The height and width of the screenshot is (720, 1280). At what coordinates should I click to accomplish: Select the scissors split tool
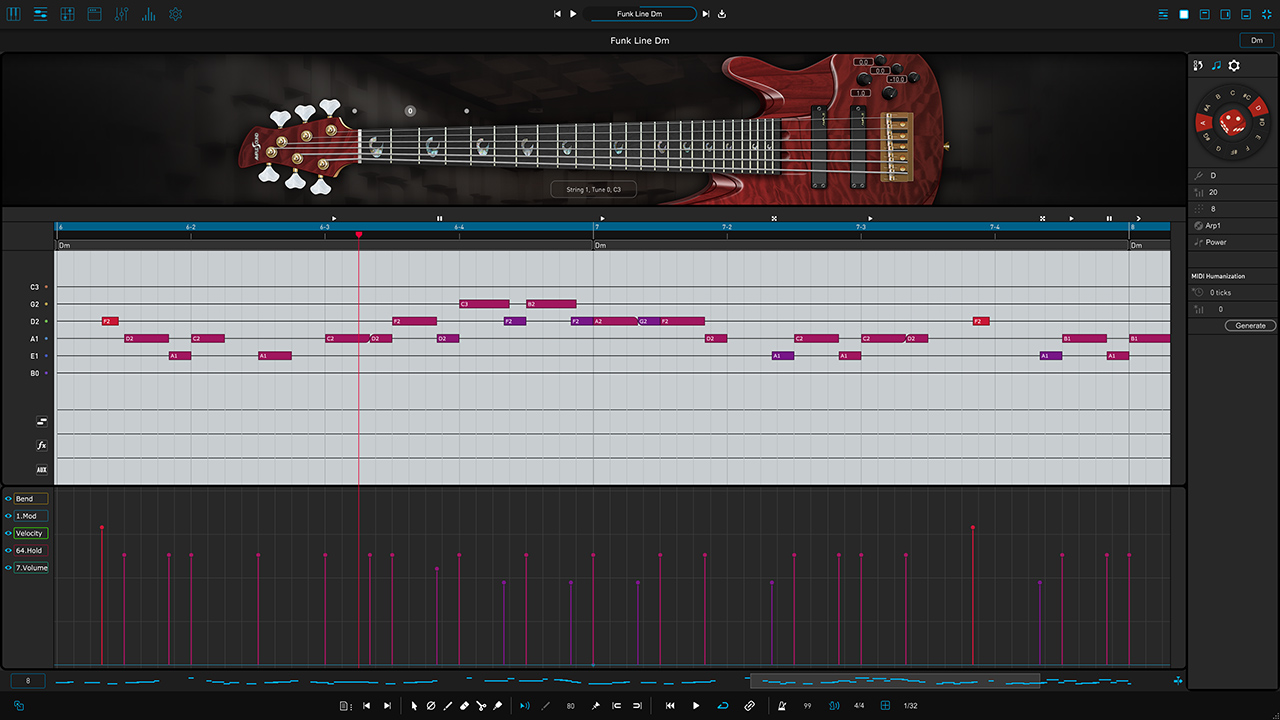coord(481,706)
